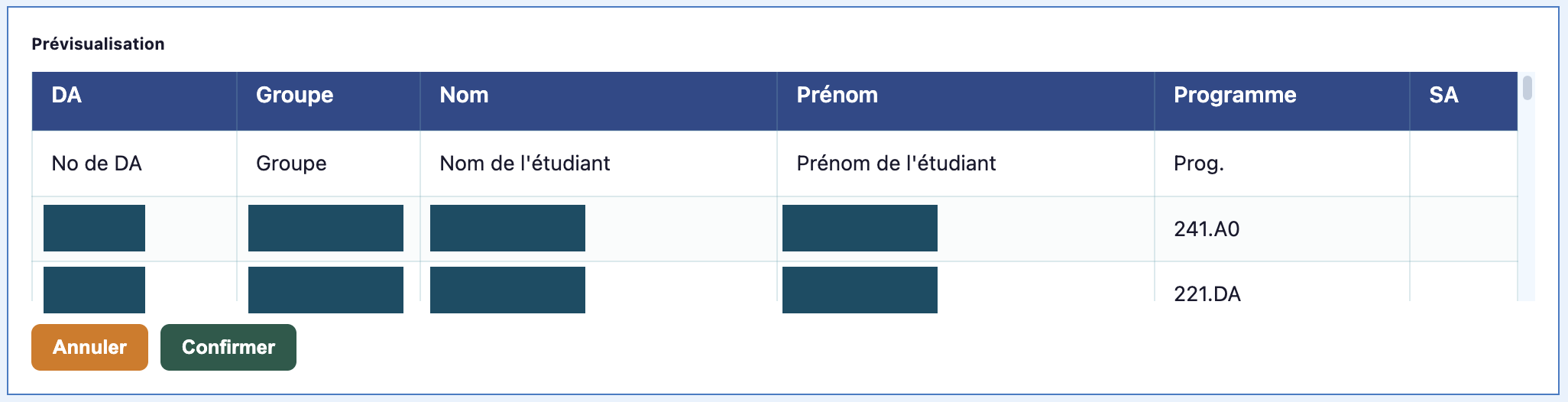Confirm the import with Confirmer
The image size is (1568, 402).
pyautogui.click(x=228, y=347)
